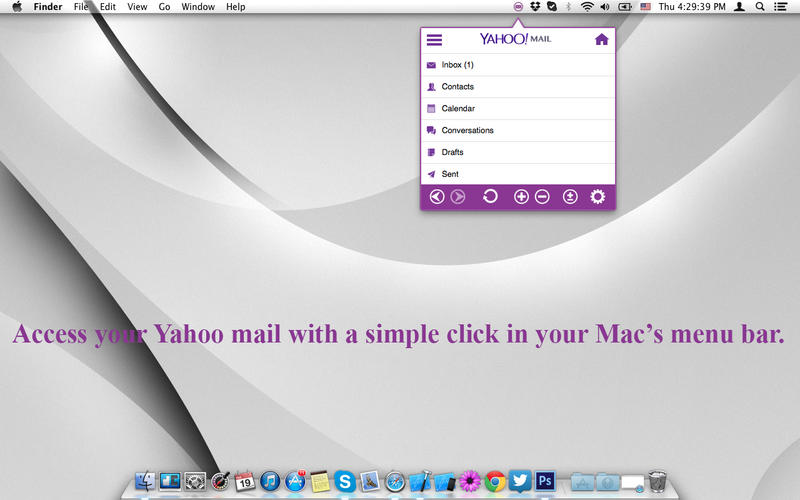Open the Contacts entry
Screen dimensions: 800x500
click(518, 87)
